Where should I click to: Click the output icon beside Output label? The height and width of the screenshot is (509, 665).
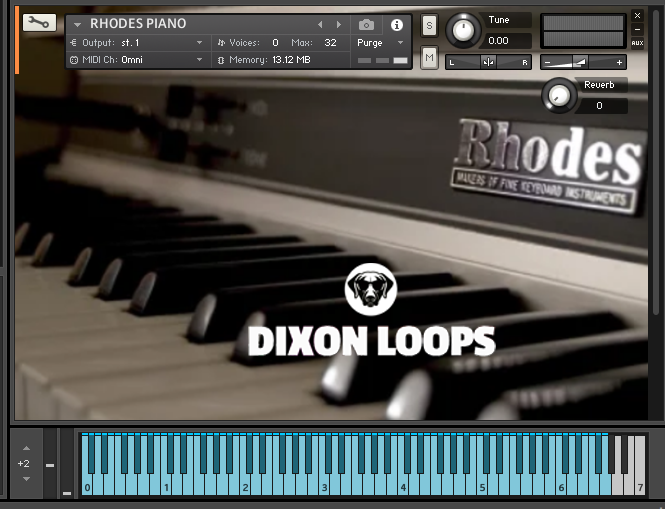(74, 43)
